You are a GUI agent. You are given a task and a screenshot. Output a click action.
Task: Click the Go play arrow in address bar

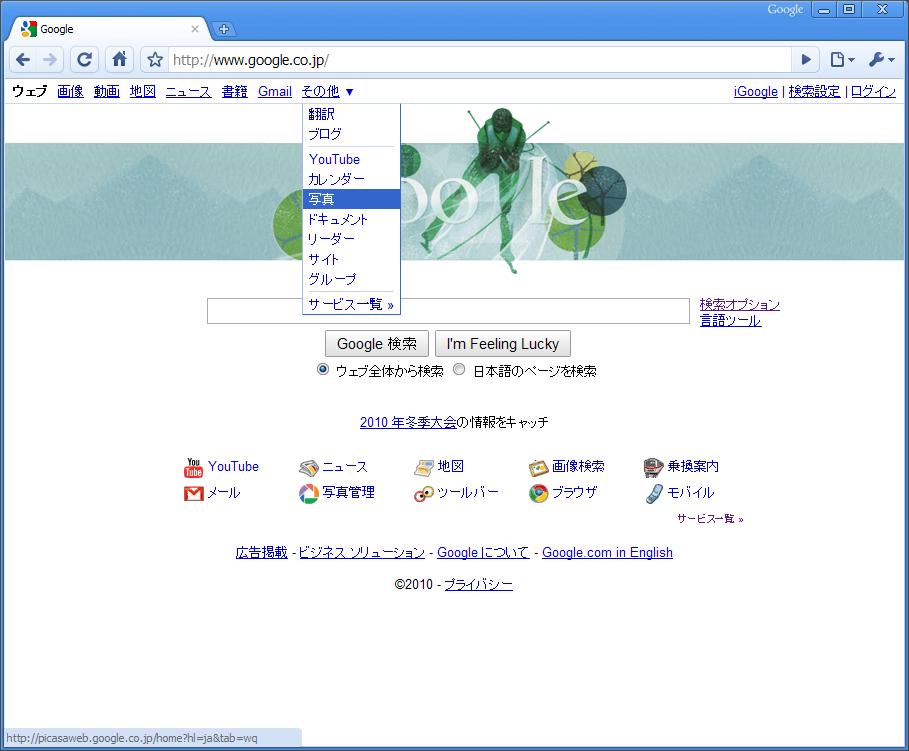[806, 60]
